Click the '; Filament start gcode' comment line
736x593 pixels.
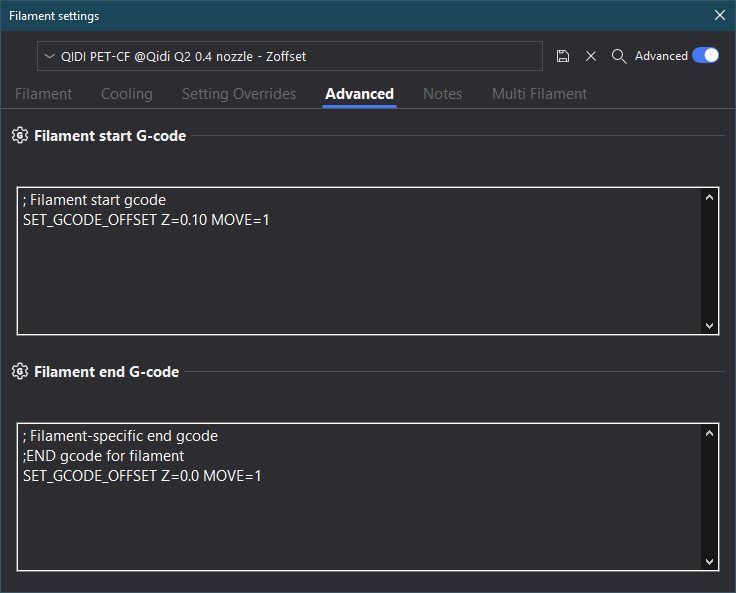[94, 200]
